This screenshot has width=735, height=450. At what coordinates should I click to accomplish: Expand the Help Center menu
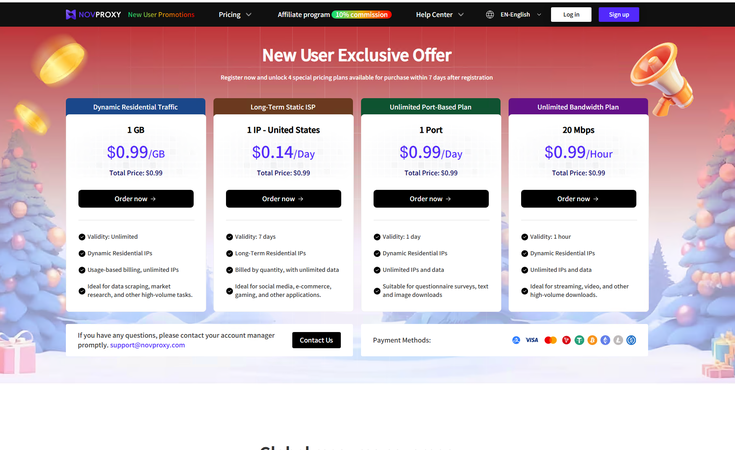point(439,15)
